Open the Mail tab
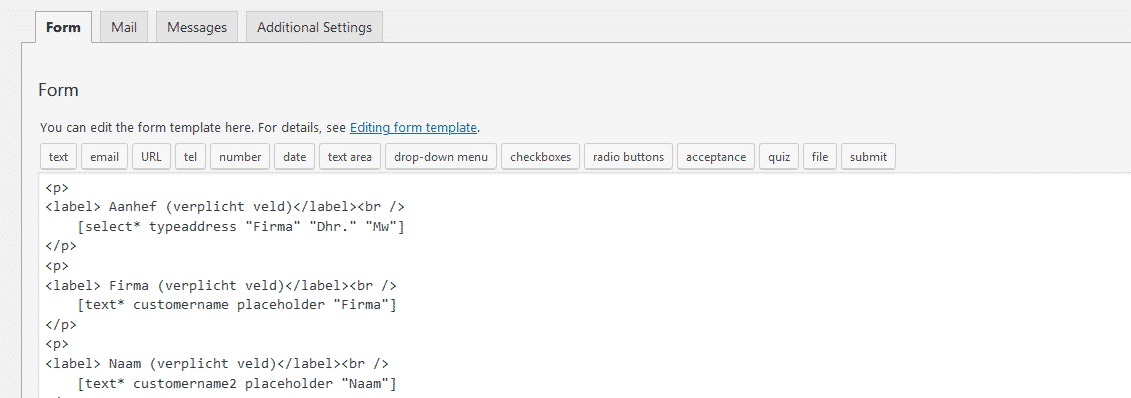Image resolution: width=1131 pixels, height=398 pixels. coord(124,27)
